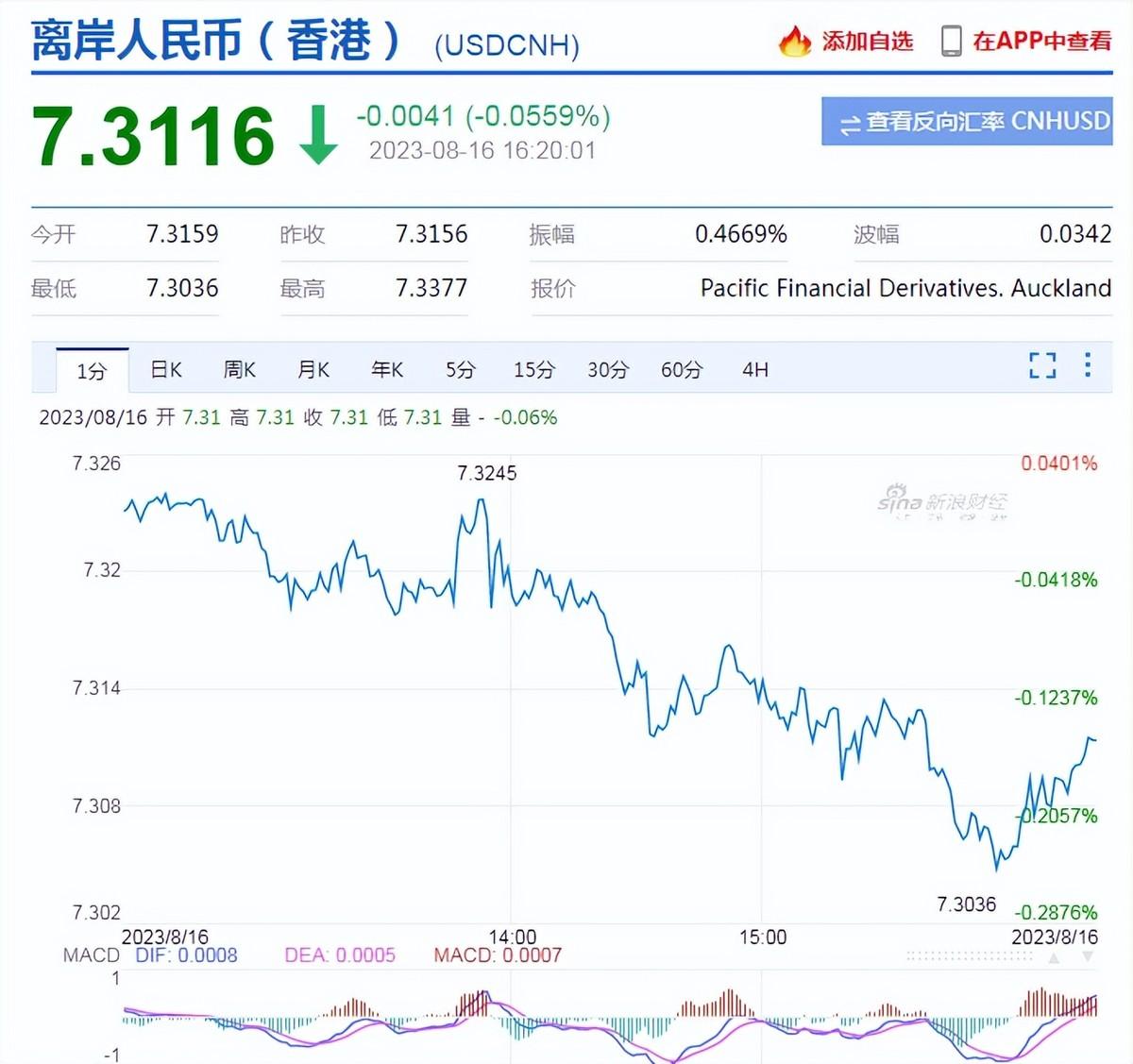Click the 添加自选 link
This screenshot has width=1133, height=1064.
pyautogui.click(x=867, y=41)
